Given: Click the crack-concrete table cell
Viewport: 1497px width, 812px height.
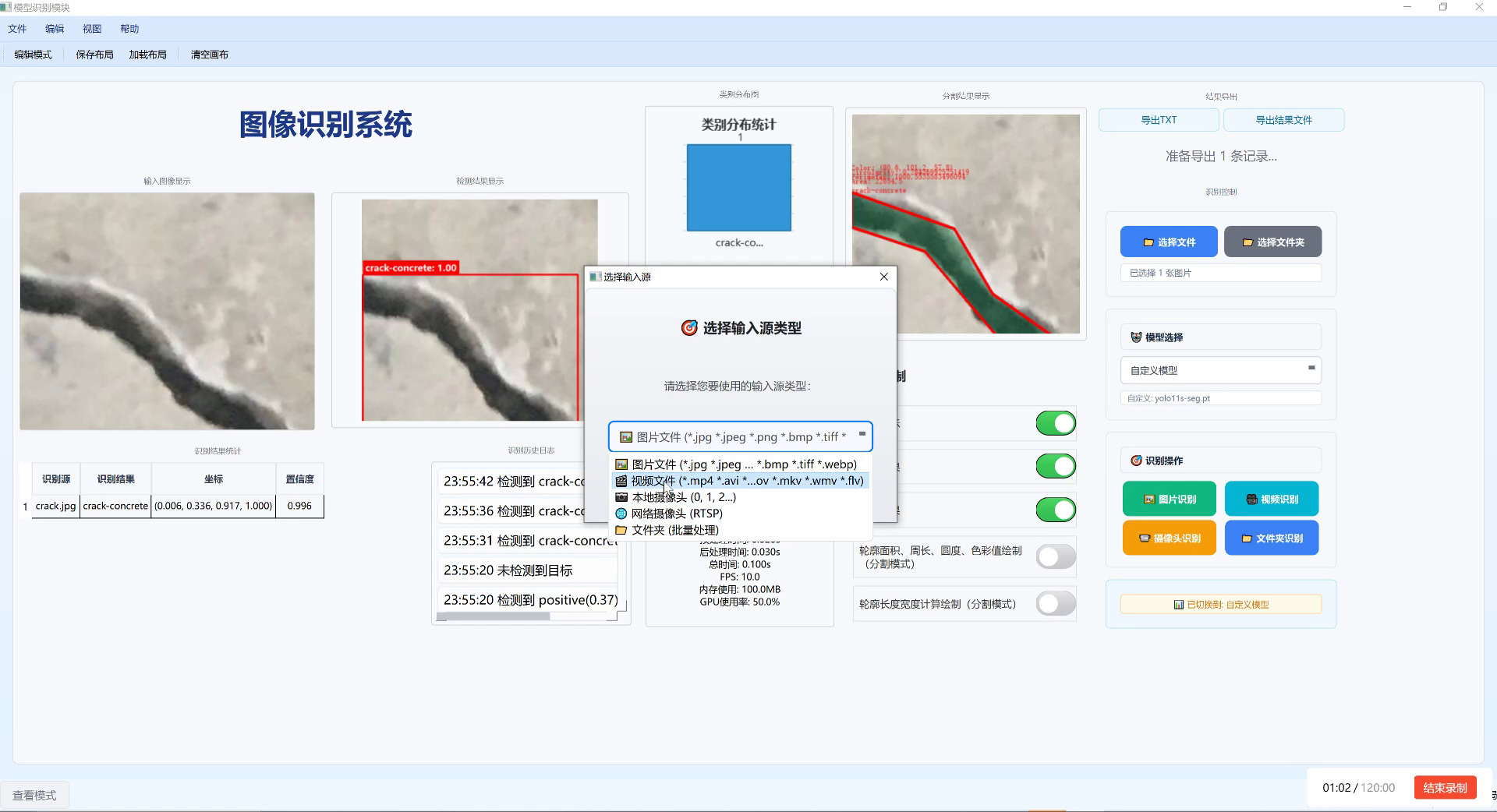Looking at the screenshot, I should [115, 506].
